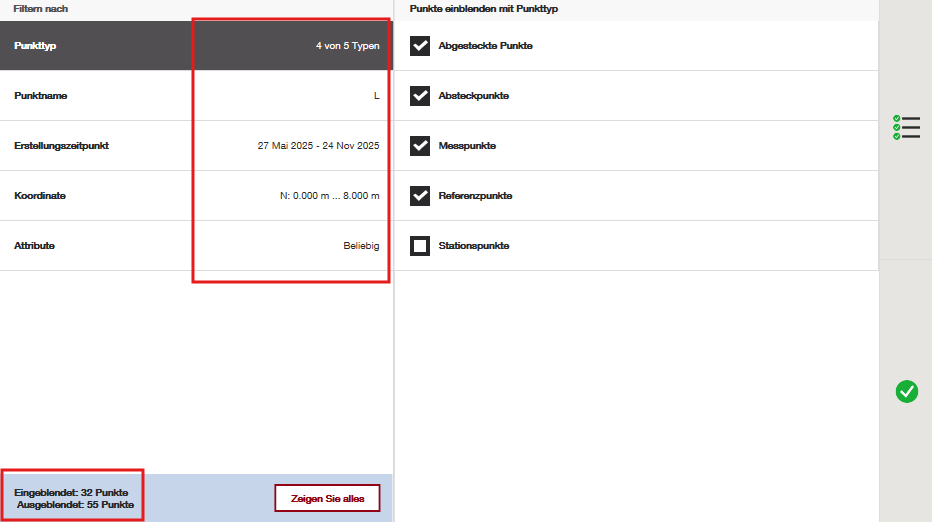
Task: Untick the Referenzpunkte checkbox
Action: coord(420,196)
